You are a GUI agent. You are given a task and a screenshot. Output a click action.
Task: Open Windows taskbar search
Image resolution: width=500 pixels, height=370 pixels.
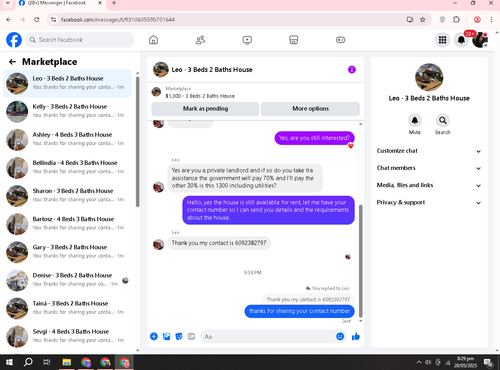[28, 362]
